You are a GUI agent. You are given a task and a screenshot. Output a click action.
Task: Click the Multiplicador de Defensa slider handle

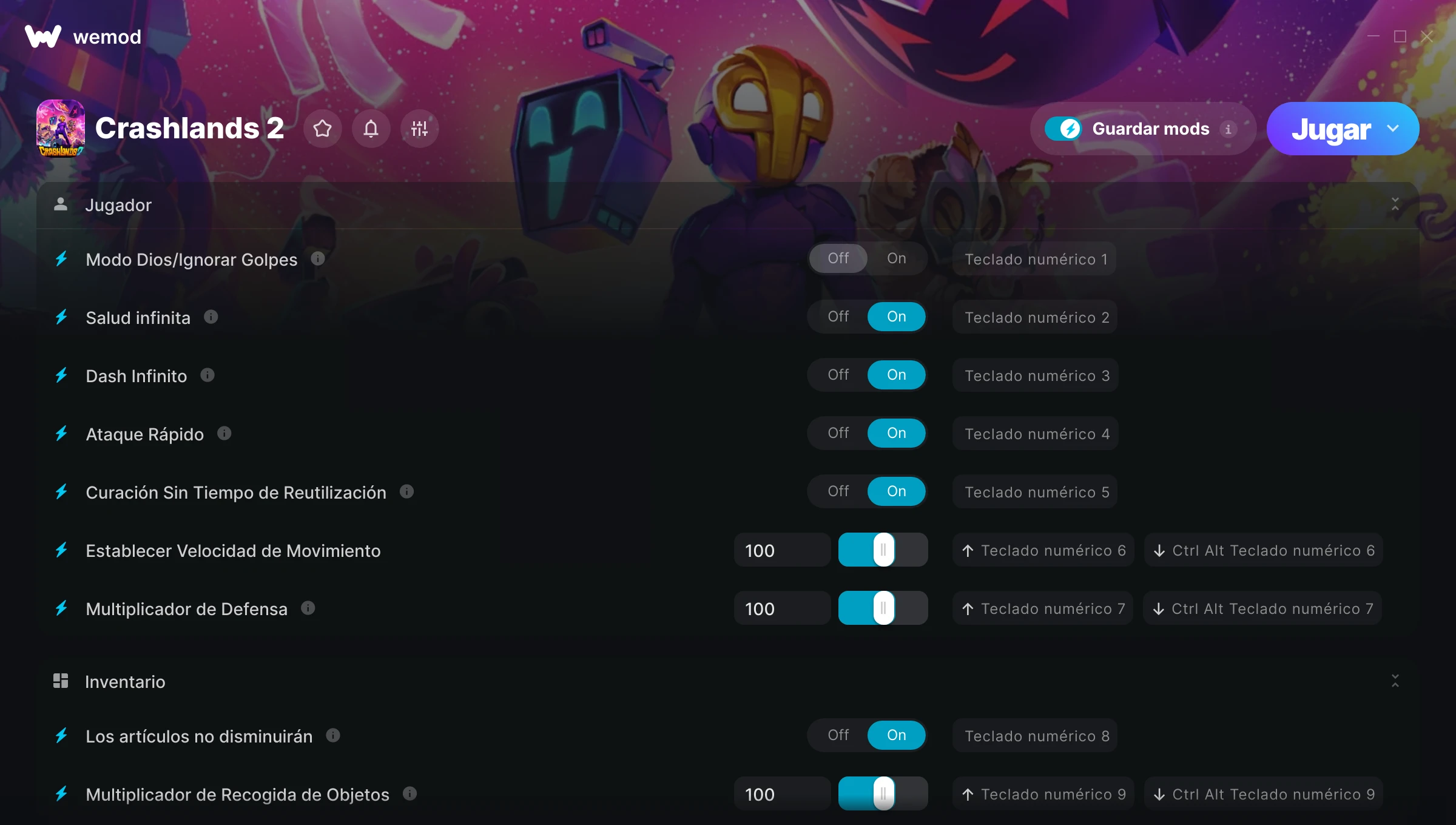(884, 608)
